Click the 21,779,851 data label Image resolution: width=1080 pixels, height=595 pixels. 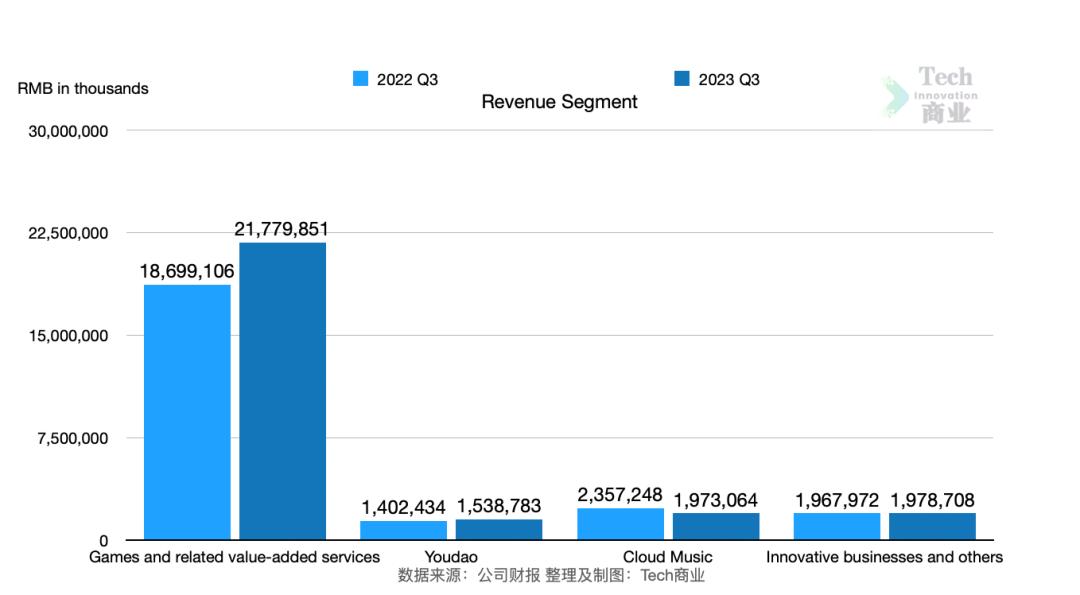click(282, 230)
